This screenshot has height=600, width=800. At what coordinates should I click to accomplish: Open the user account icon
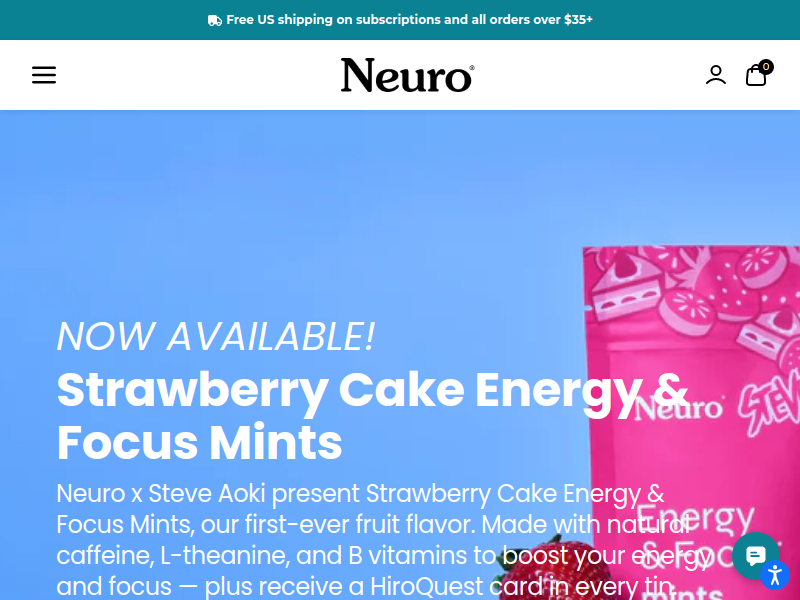coord(716,75)
